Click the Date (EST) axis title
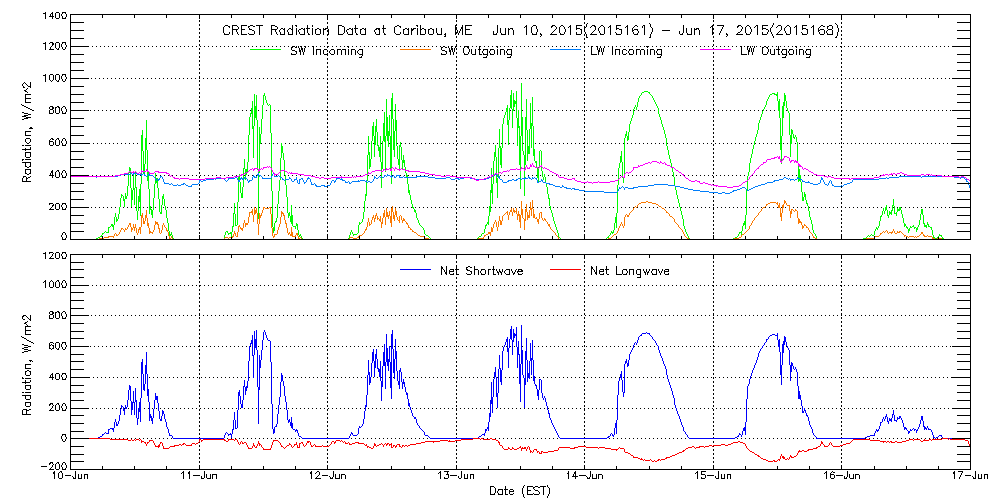The height and width of the screenshot is (500, 1000). click(520, 491)
